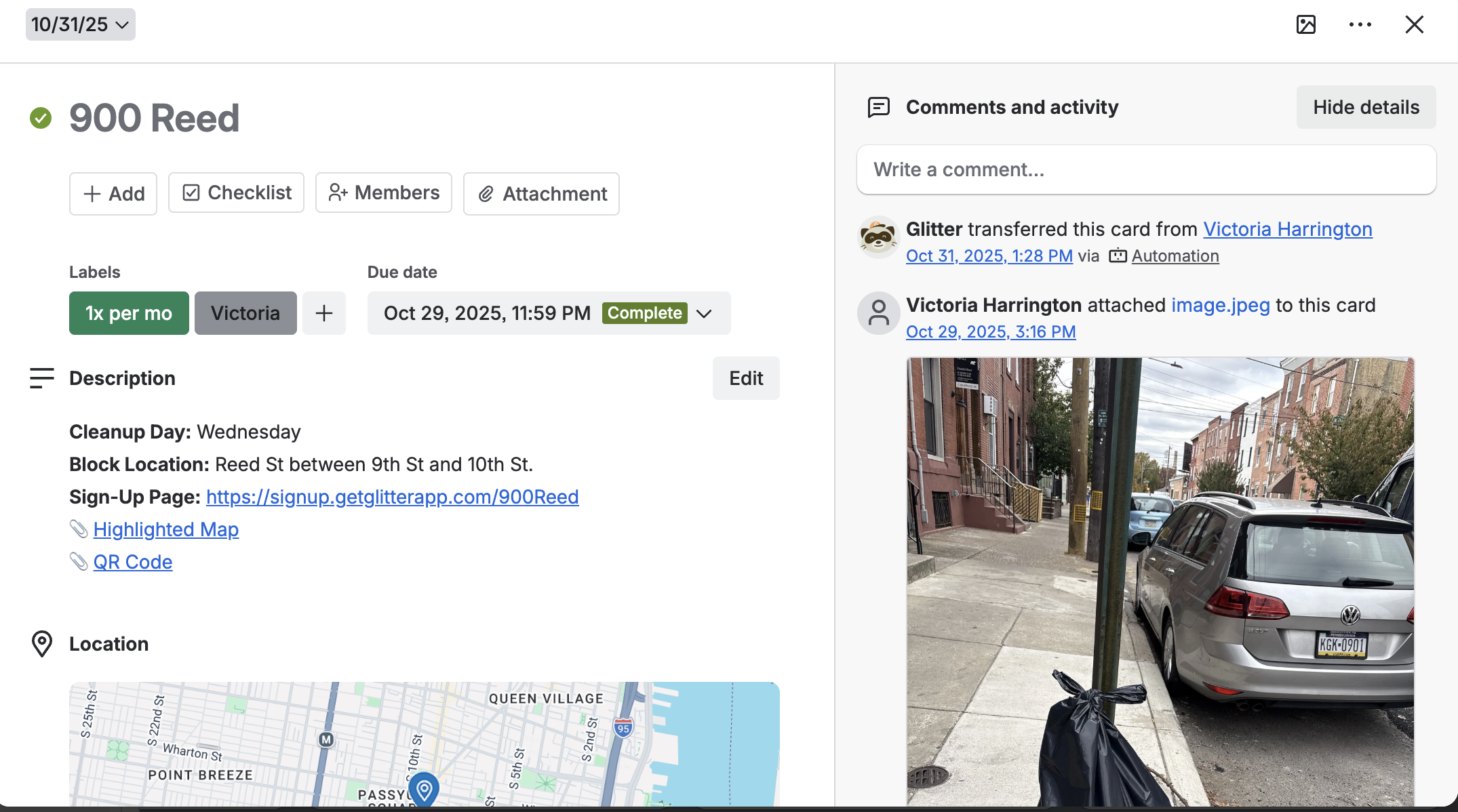Image resolution: width=1458 pixels, height=812 pixels.
Task: Open the Members button
Action: click(x=384, y=193)
